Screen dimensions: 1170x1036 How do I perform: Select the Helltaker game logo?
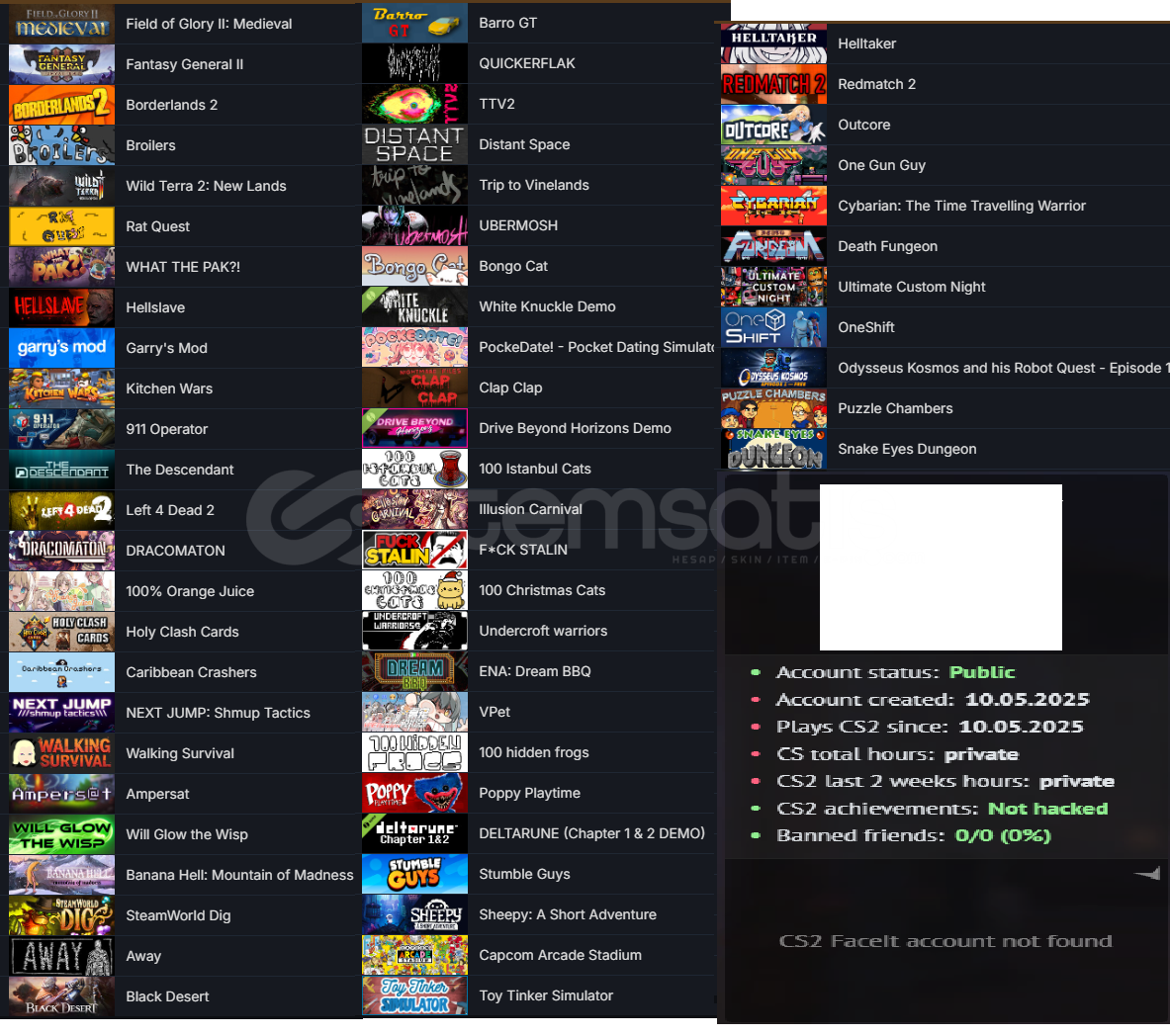point(773,43)
